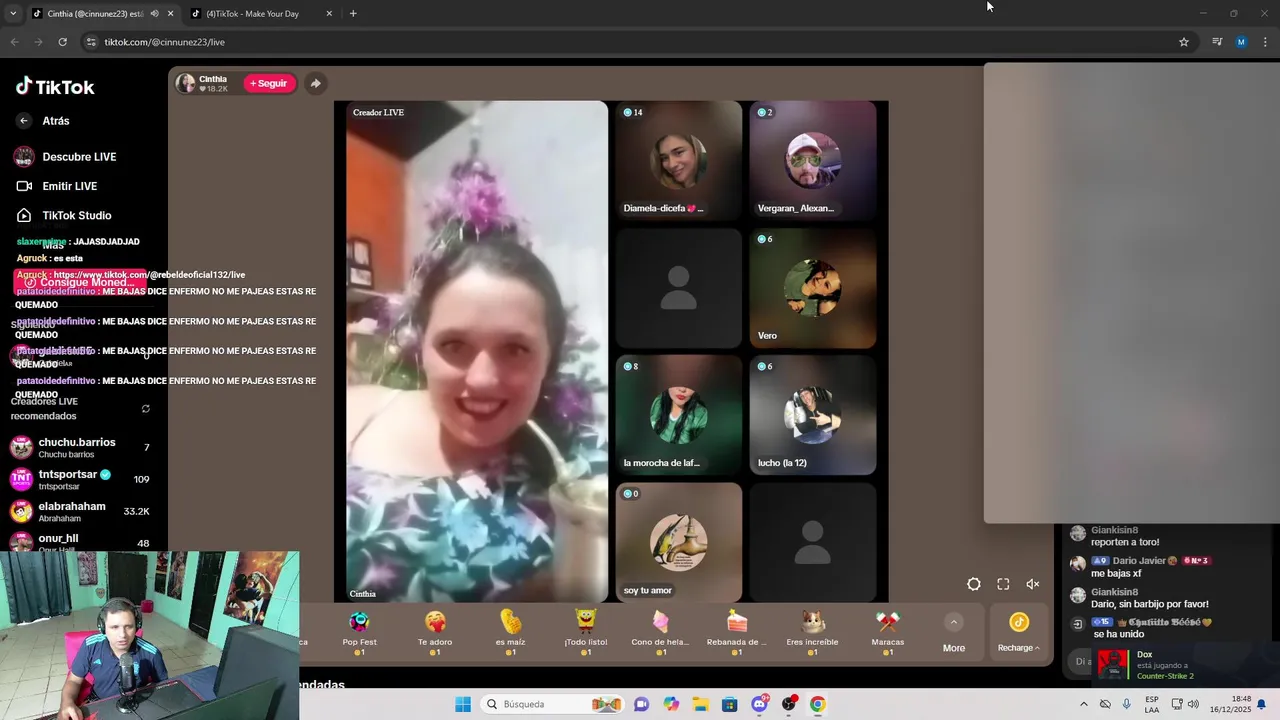This screenshot has height=720, width=1280.
Task: Select soy tu amor guest tile
Action: click(x=678, y=542)
